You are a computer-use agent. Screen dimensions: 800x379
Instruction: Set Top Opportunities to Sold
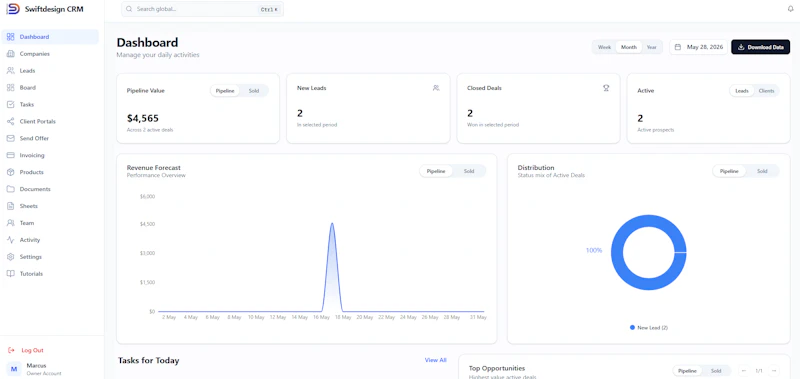716,371
